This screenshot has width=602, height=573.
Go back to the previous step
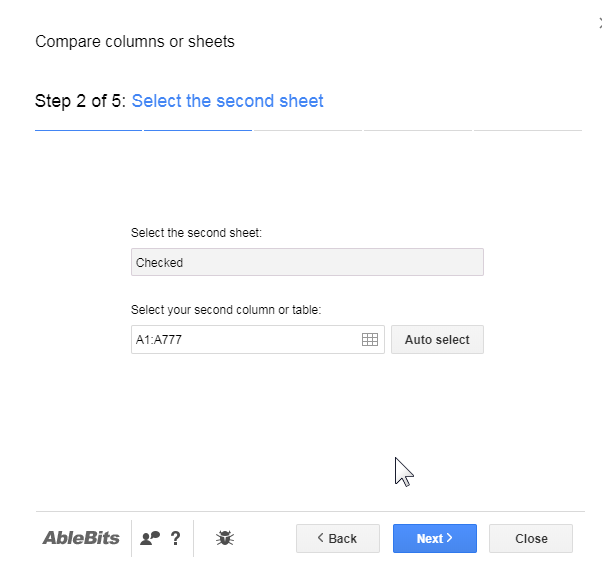pos(337,538)
